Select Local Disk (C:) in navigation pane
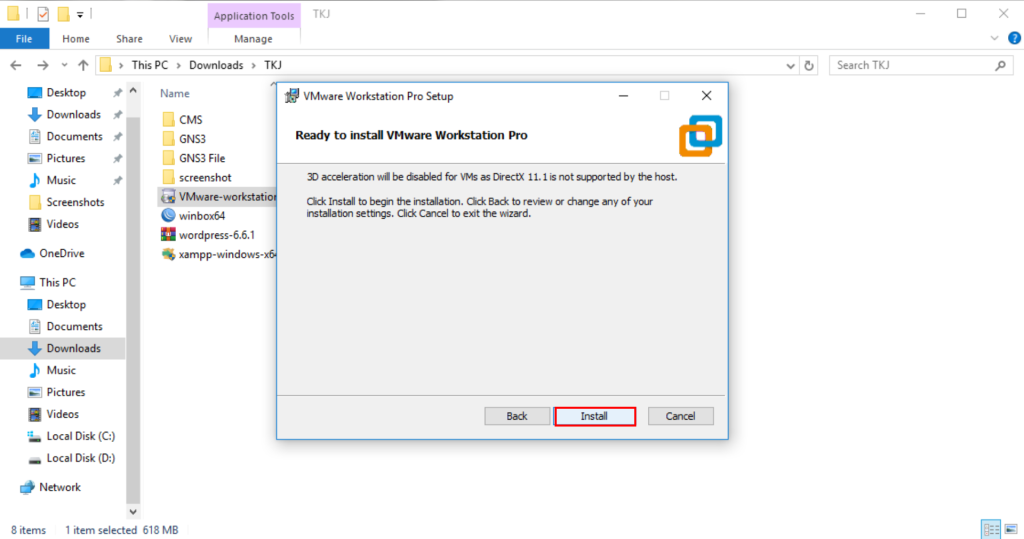 [x=80, y=436]
